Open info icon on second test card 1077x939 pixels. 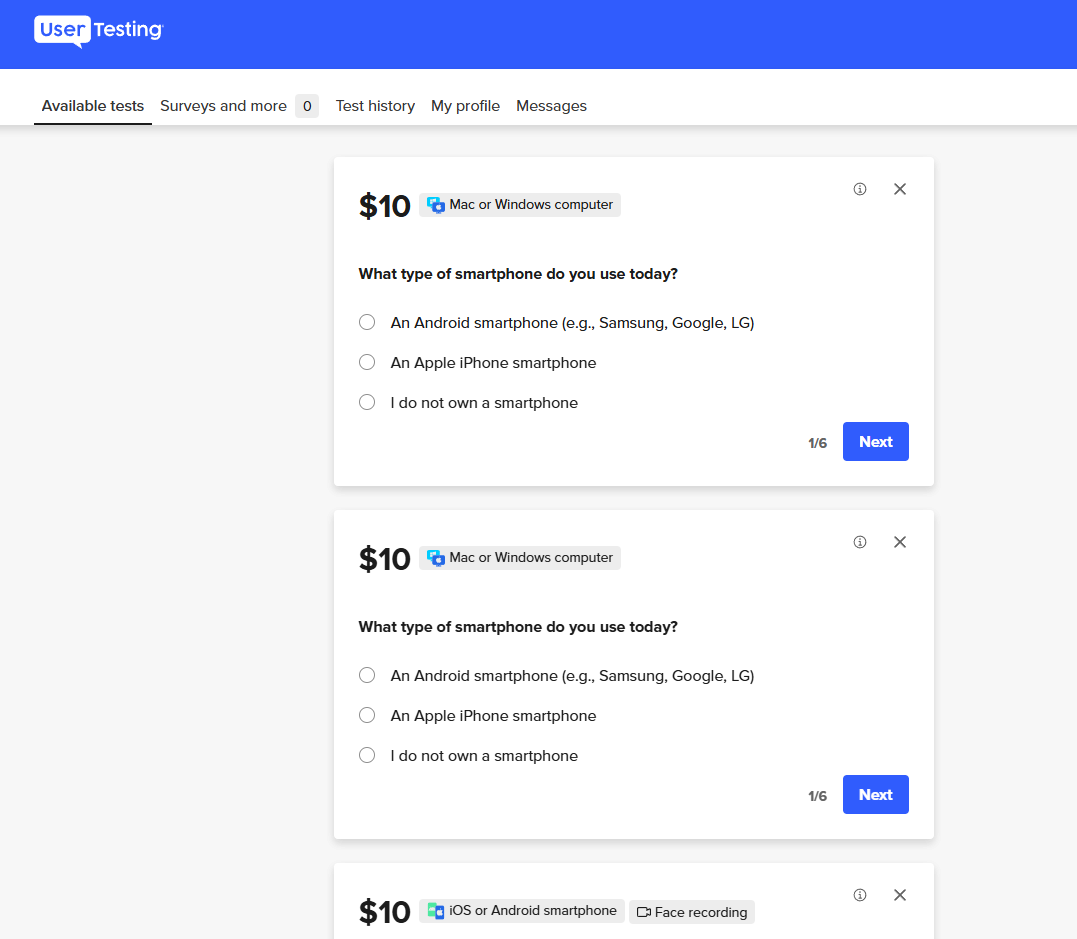[860, 542]
